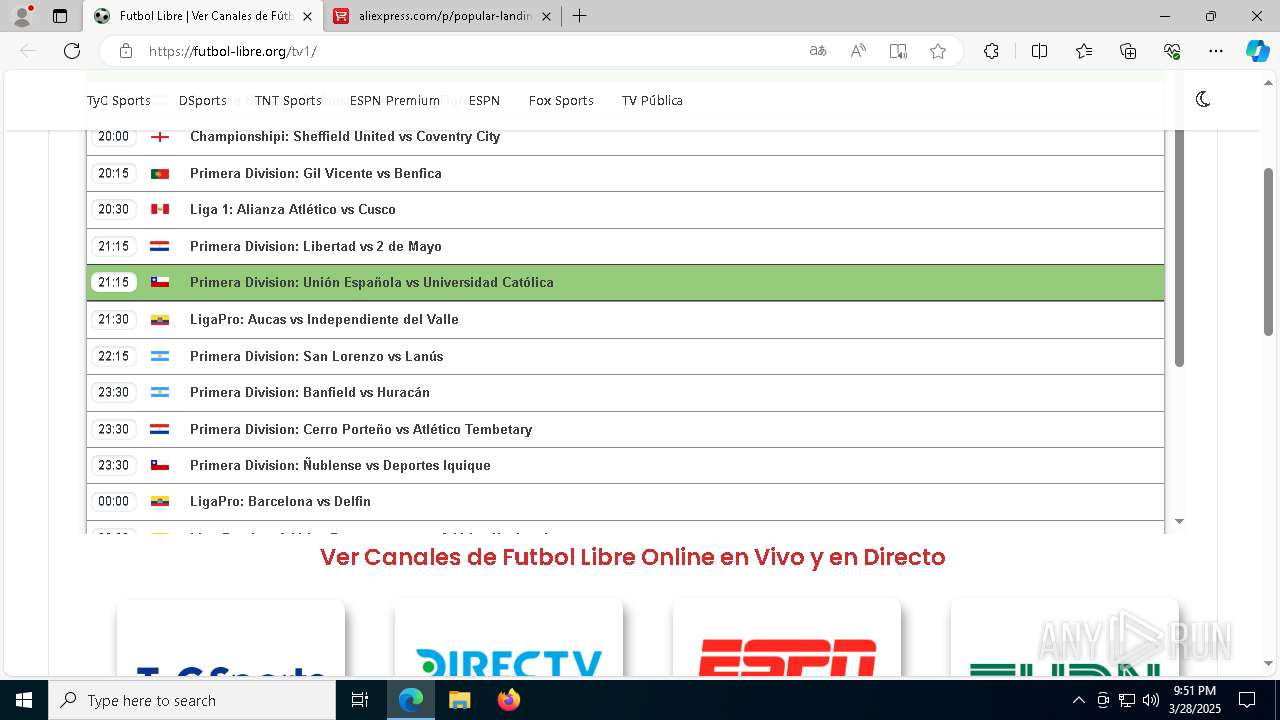
Task: Close the Futbol Libre tab
Action: pos(307,16)
